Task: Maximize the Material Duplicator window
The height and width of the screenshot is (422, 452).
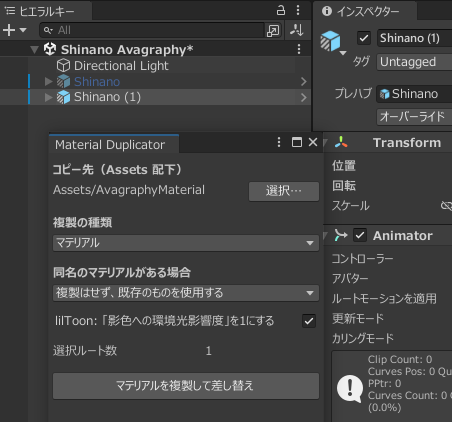Action: point(297,142)
